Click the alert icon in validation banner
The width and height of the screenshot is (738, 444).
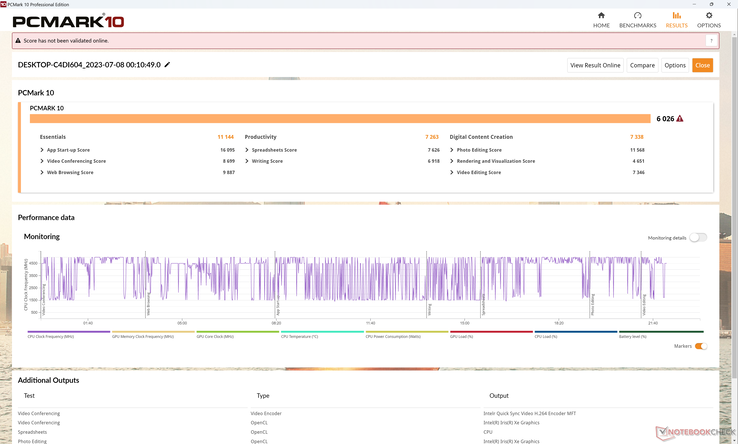coord(19,41)
